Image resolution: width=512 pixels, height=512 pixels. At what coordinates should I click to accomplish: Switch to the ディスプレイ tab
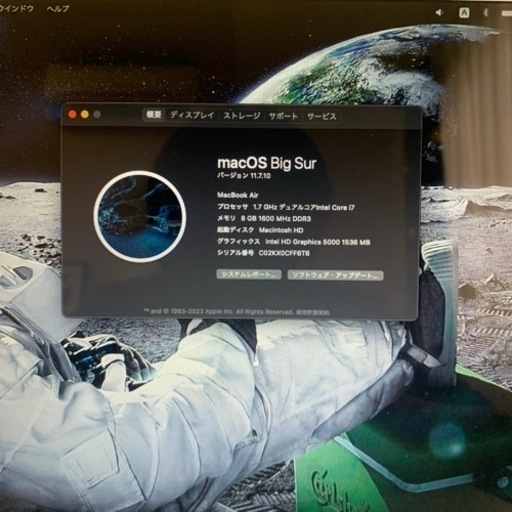pos(192,115)
